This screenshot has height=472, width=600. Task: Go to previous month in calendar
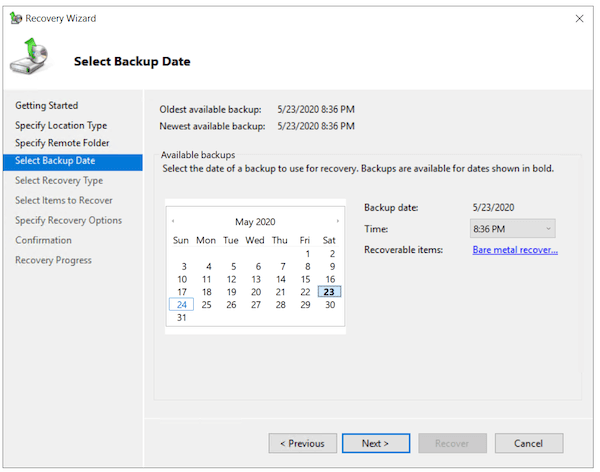[173, 221]
